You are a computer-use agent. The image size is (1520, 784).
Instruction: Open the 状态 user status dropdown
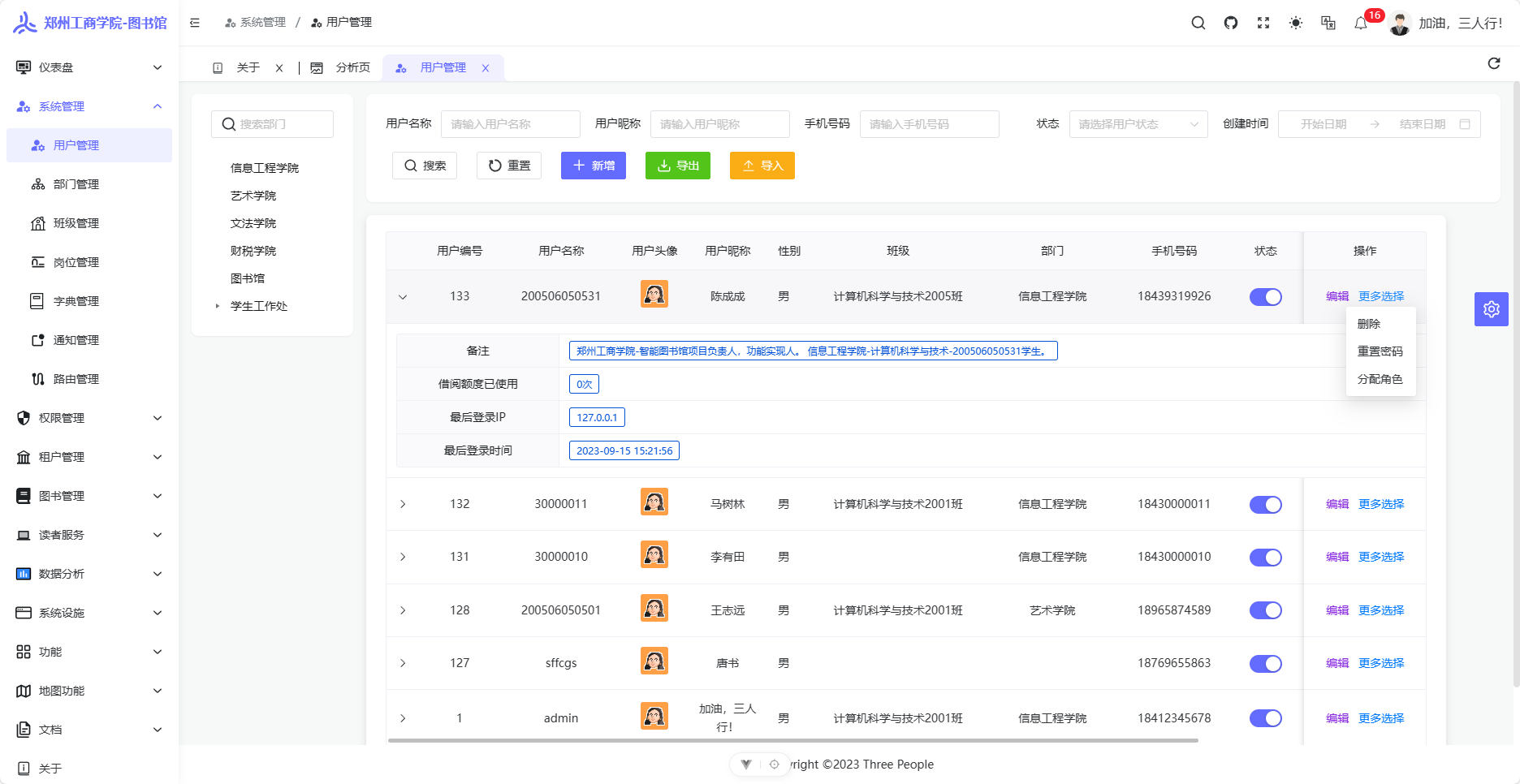[x=1138, y=124]
